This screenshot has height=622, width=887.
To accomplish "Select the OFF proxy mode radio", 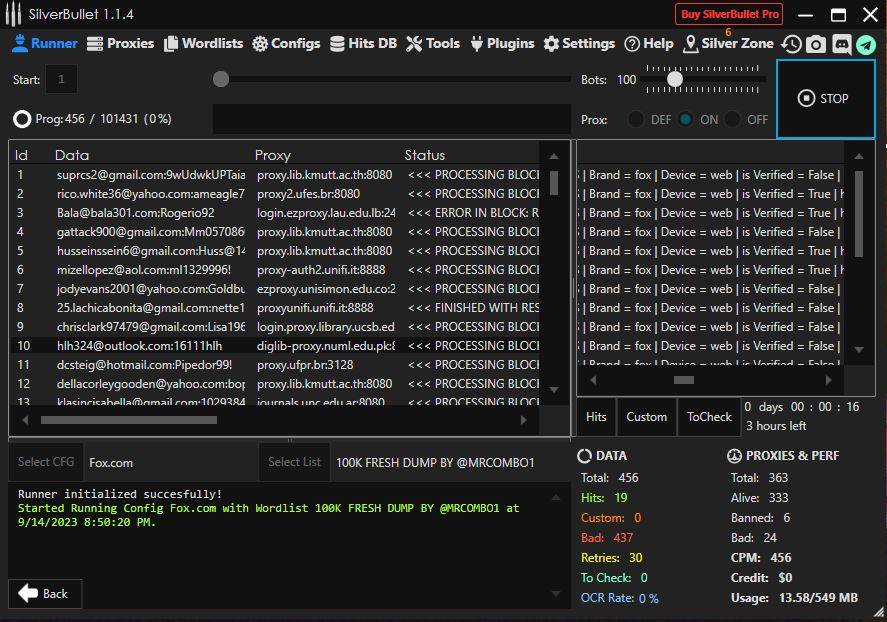I will [x=733, y=119].
